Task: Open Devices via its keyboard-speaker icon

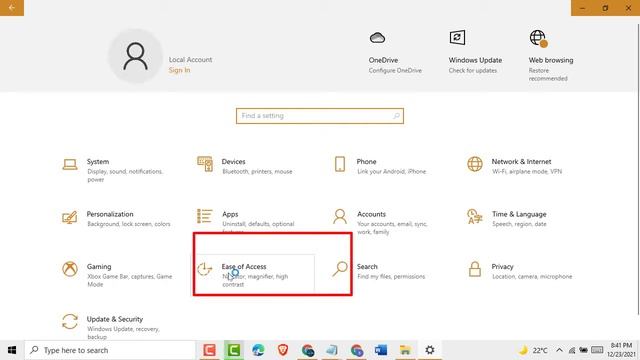Action: coord(205,164)
